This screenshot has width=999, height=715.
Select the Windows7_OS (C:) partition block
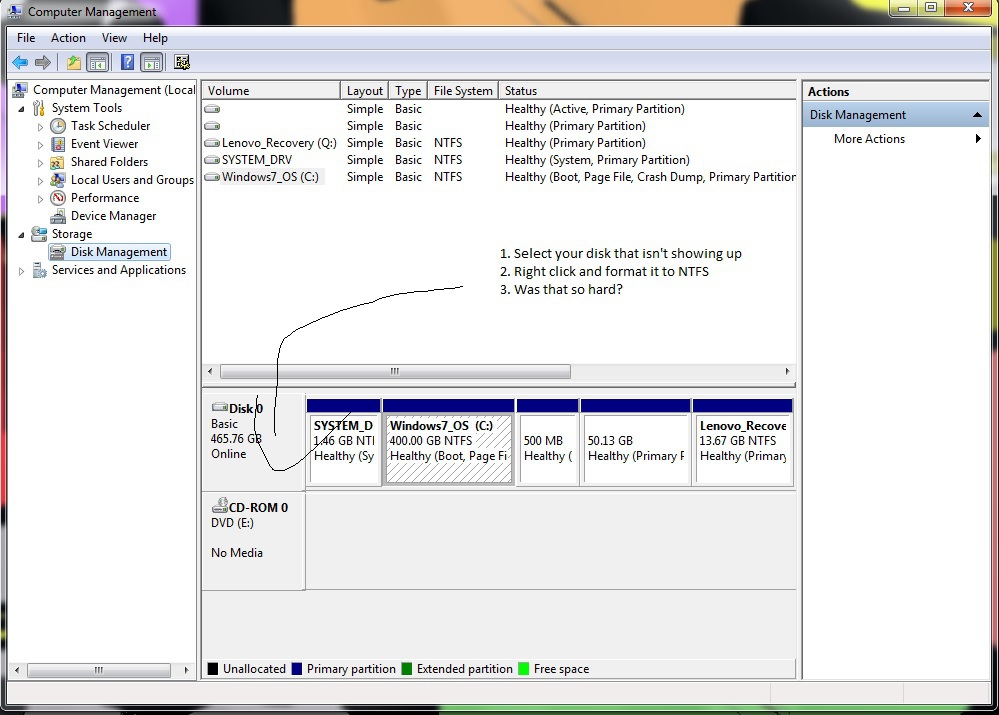tap(449, 449)
